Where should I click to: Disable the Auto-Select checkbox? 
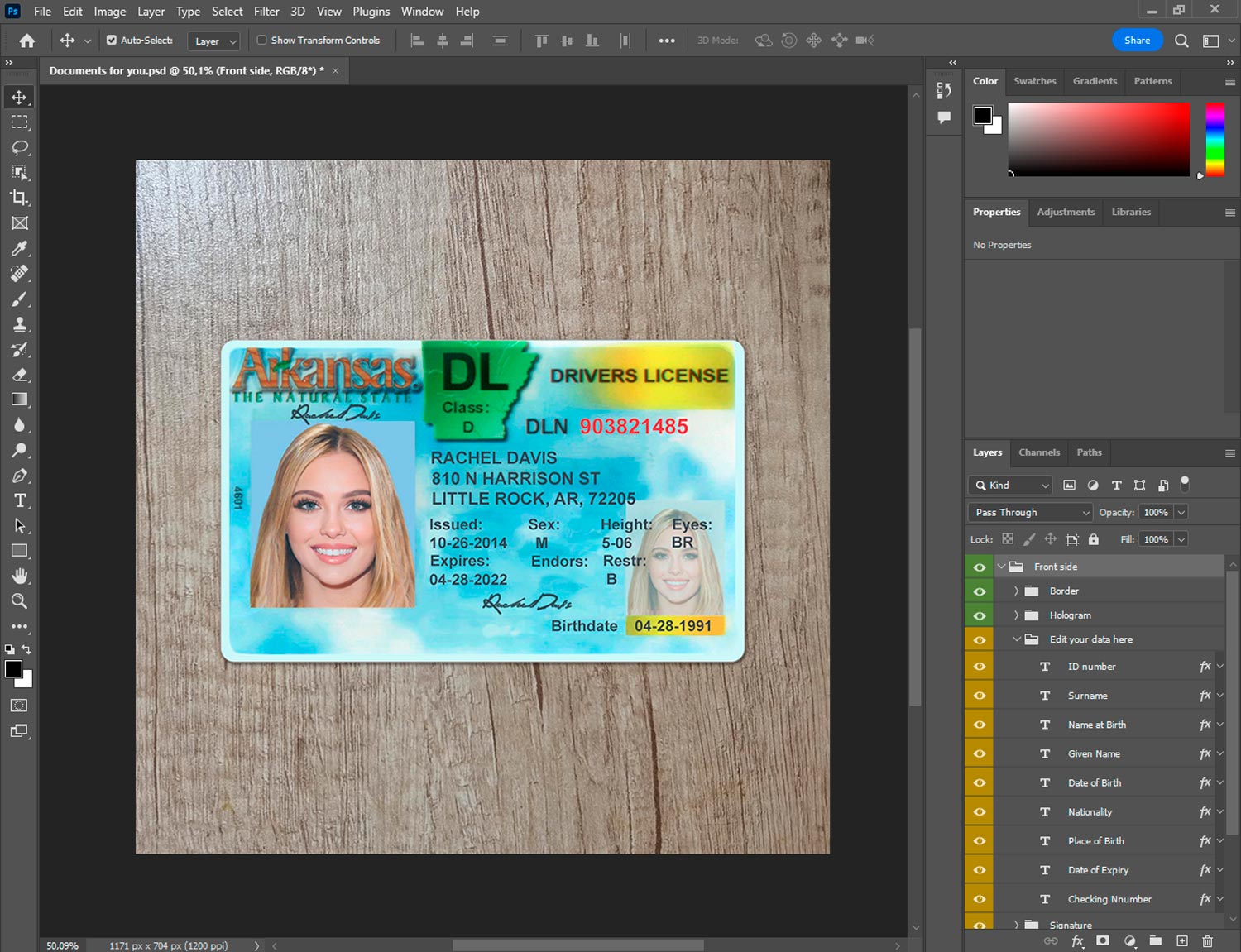(112, 40)
